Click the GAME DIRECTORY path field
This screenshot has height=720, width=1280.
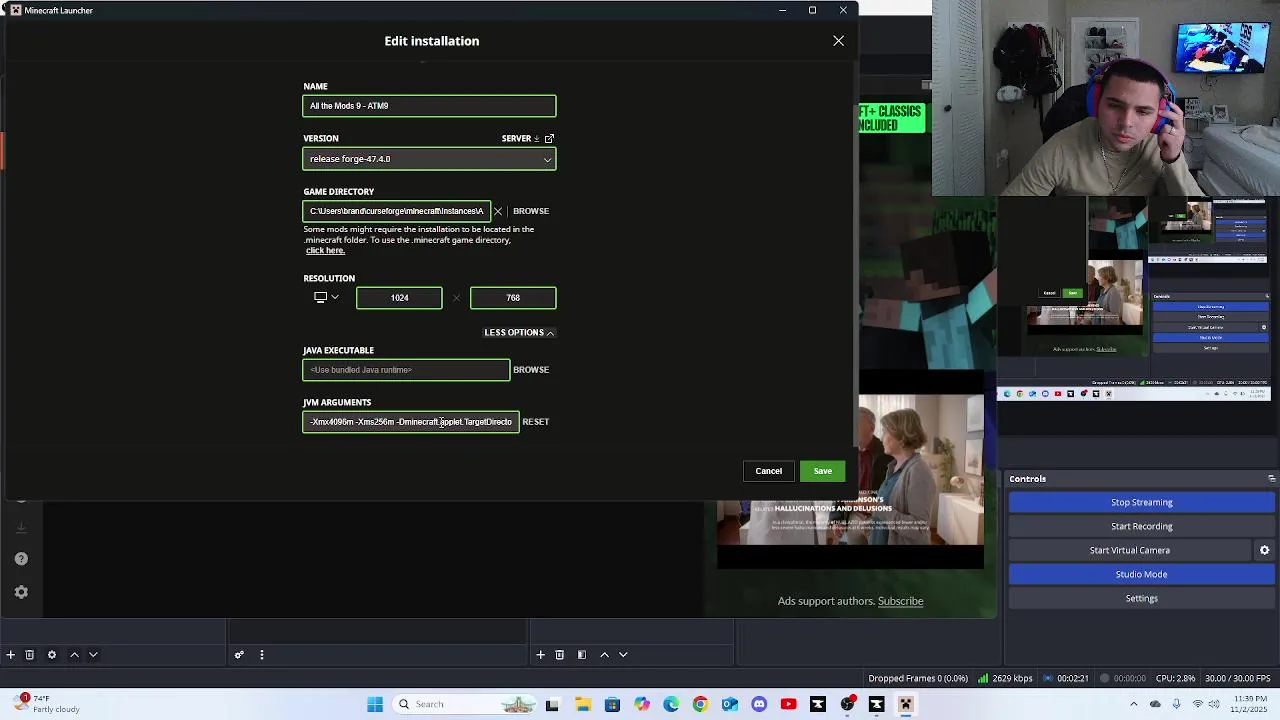coord(397,211)
